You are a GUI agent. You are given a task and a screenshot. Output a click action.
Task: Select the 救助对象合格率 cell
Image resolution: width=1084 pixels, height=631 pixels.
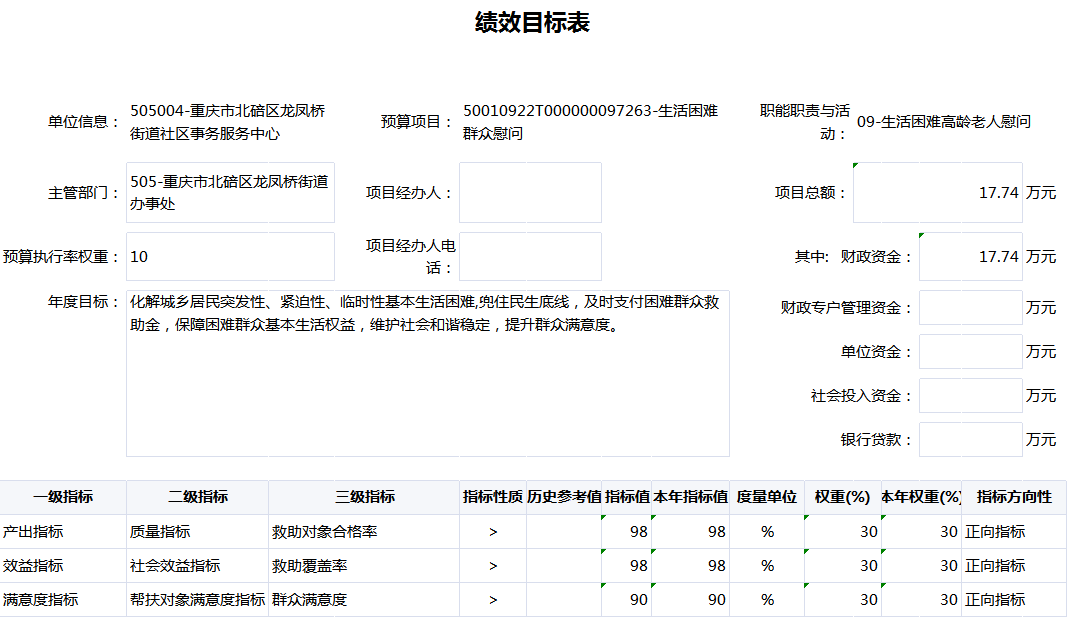pyautogui.click(x=364, y=531)
